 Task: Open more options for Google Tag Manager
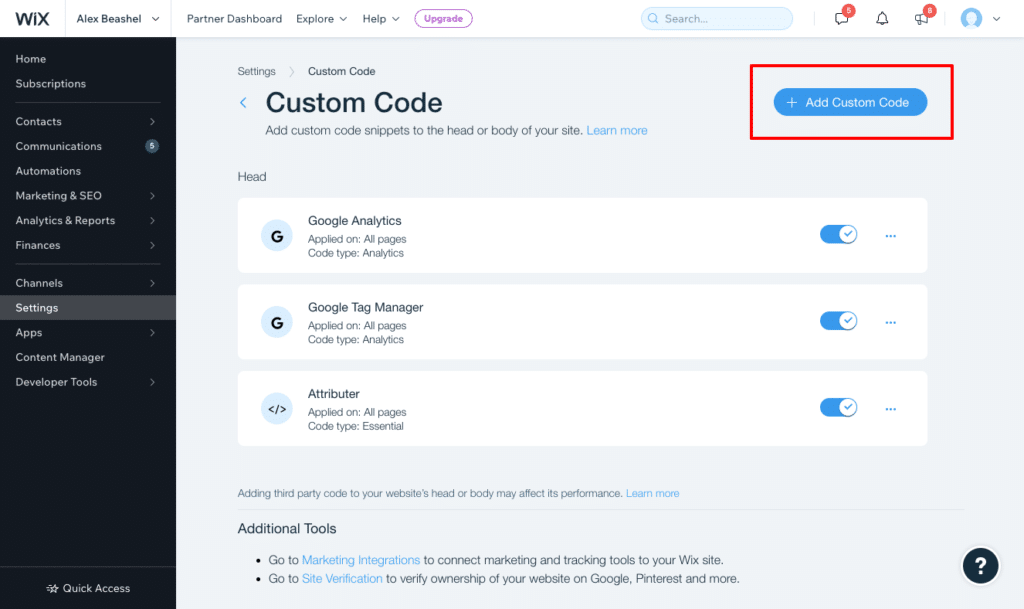[x=891, y=322]
